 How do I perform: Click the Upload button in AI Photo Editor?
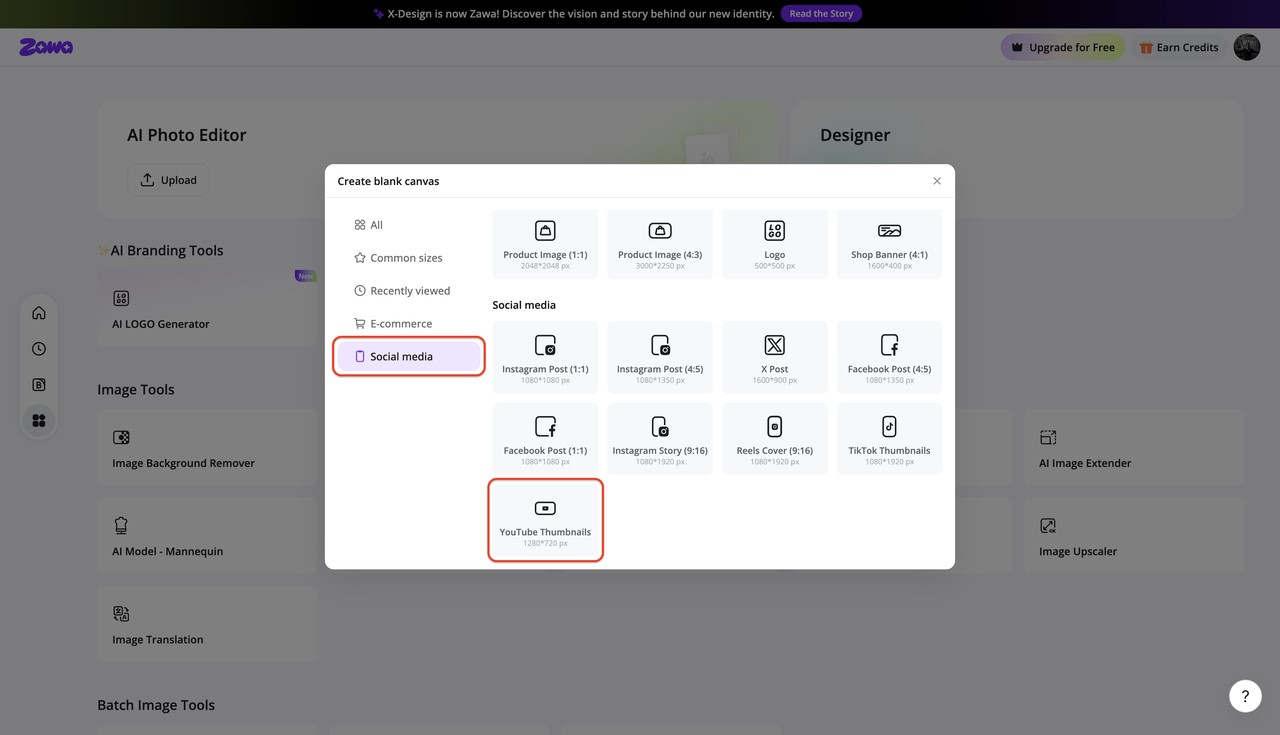click(x=168, y=180)
